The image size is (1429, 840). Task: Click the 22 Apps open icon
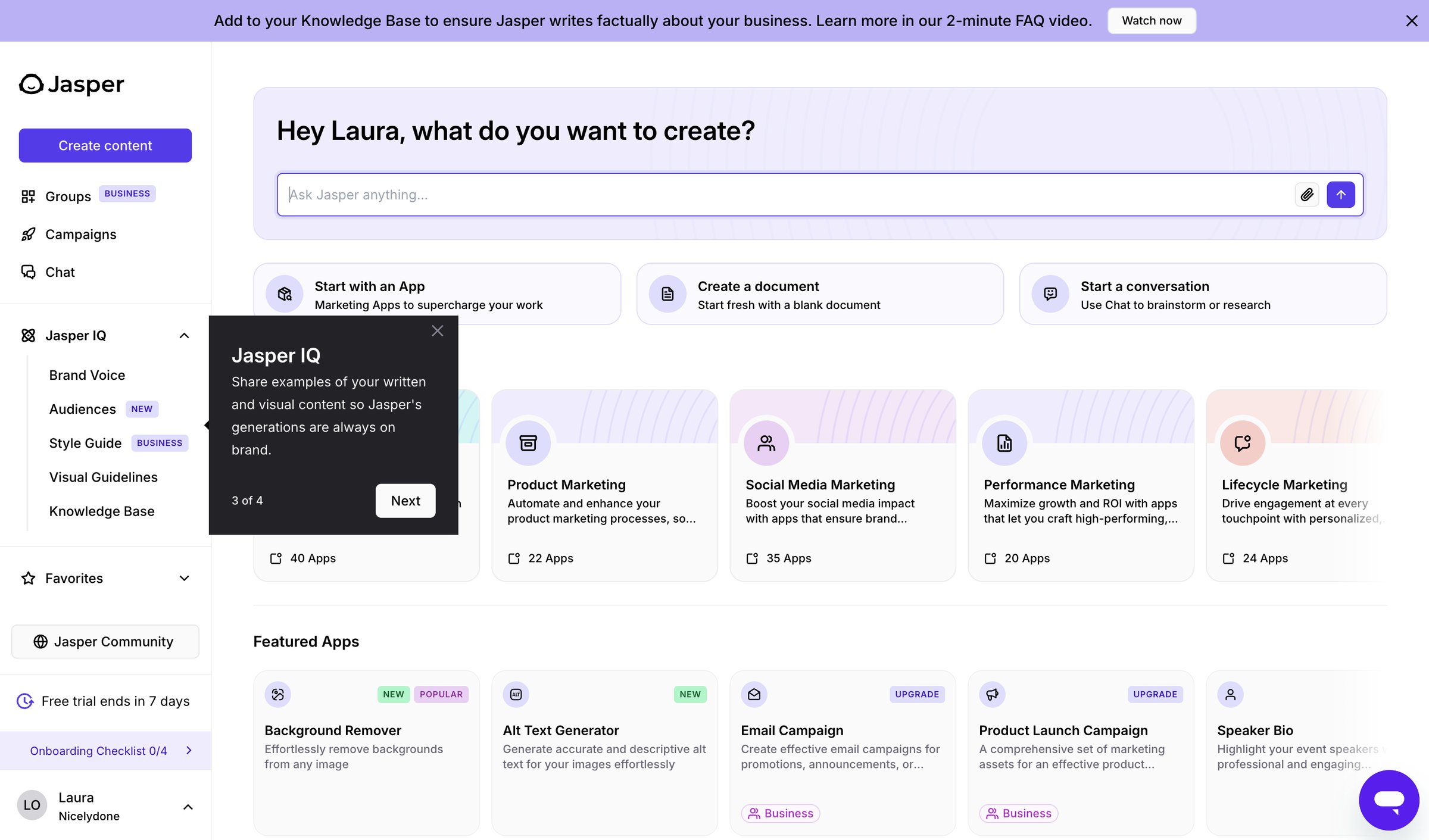[x=514, y=558]
